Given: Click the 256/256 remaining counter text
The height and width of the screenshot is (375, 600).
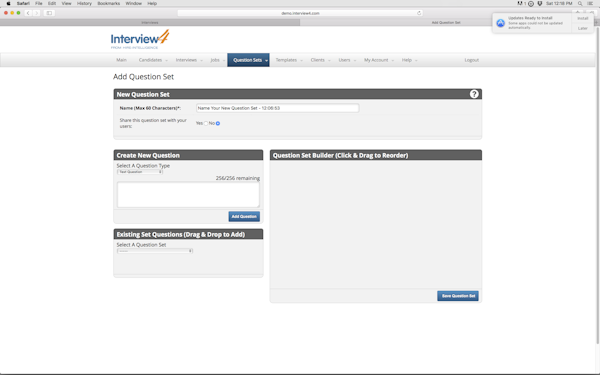Looking at the screenshot, I should 238,178.
